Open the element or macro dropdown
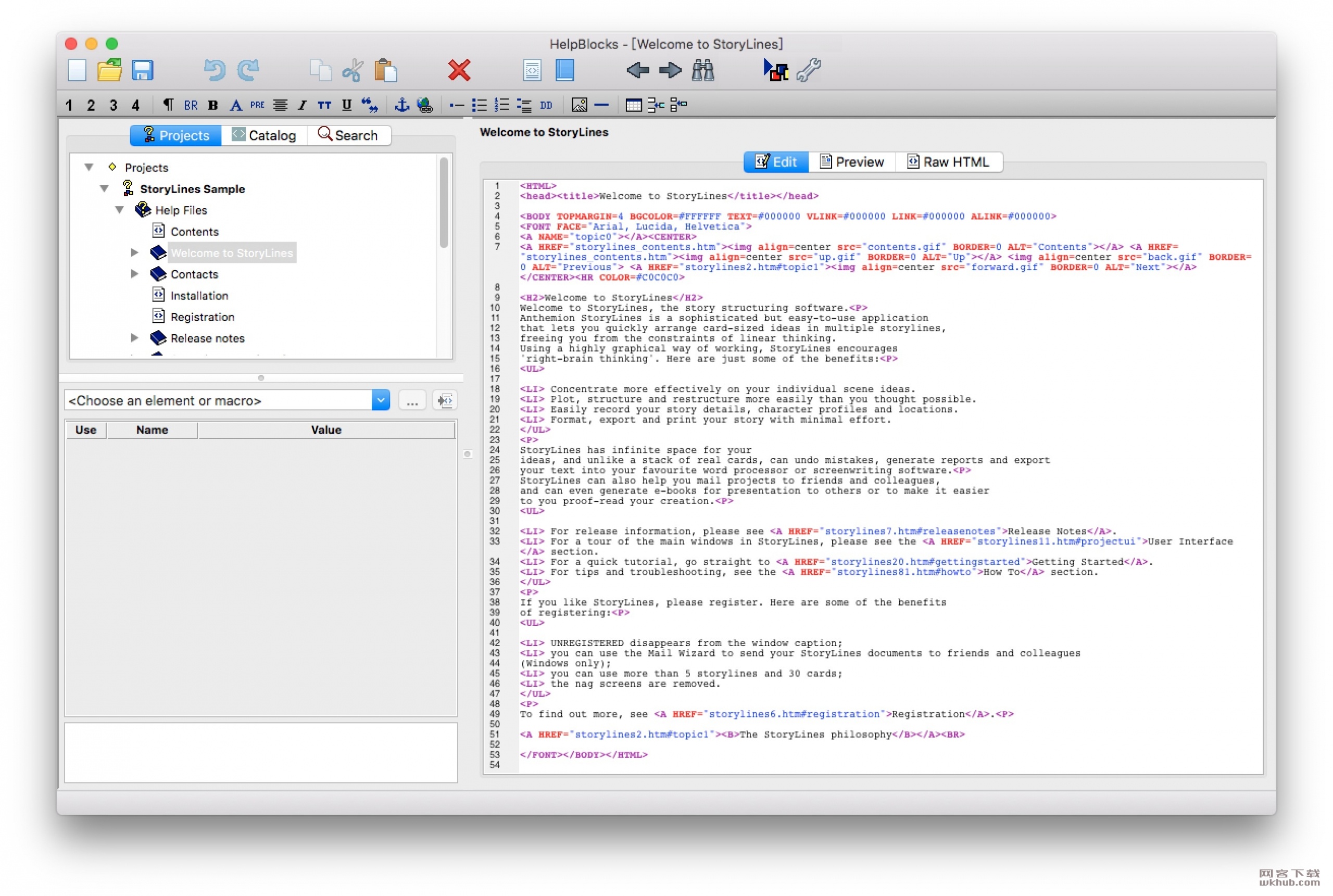The image size is (1333, 896). [x=381, y=400]
